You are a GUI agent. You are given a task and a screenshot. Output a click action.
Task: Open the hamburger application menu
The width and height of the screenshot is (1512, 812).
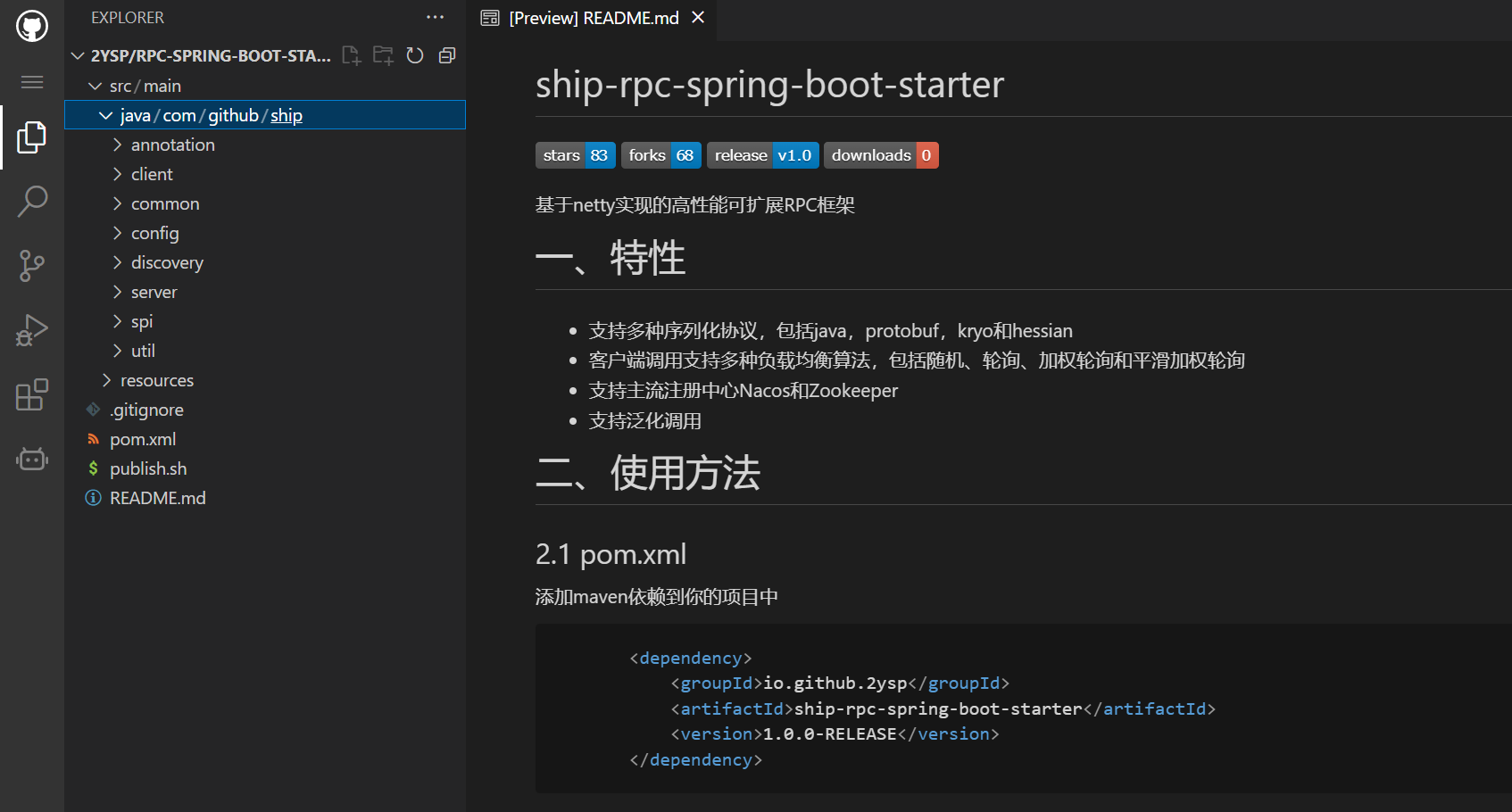coord(32,82)
